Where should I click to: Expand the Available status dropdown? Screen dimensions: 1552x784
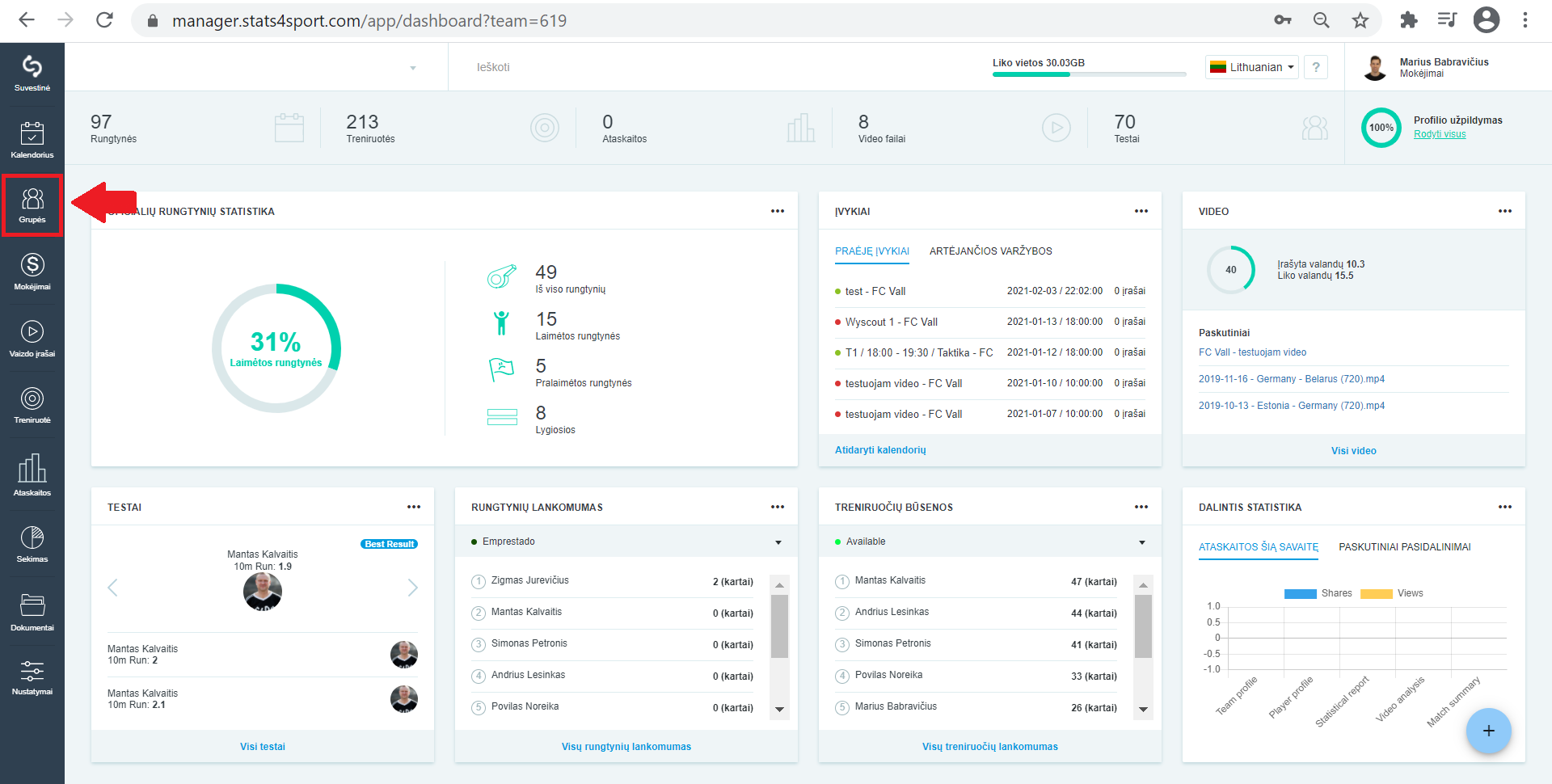tap(990, 542)
